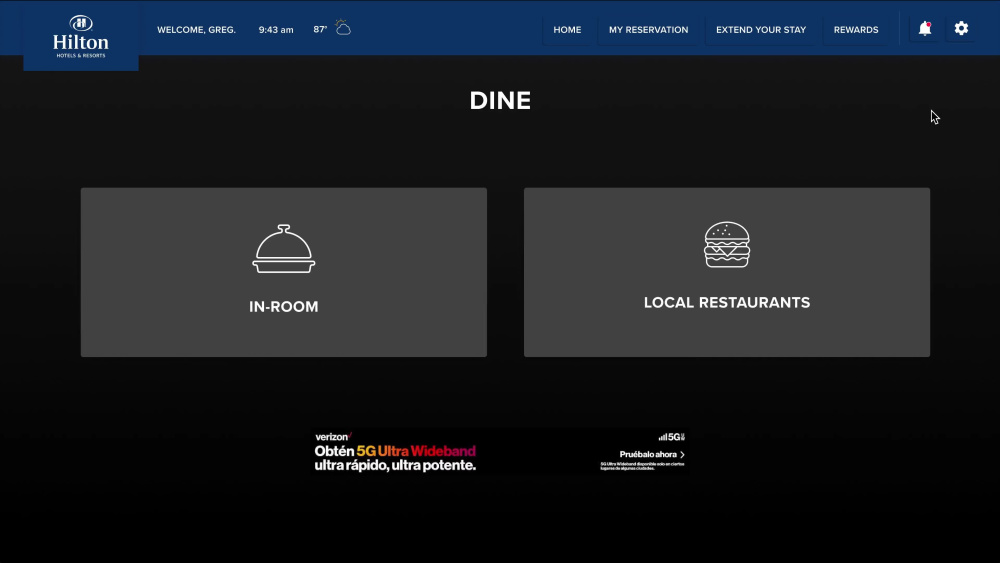Screen dimensions: 1000x563
Task: Click the Pruébalo ahora link in the ad
Action: (x=652, y=455)
